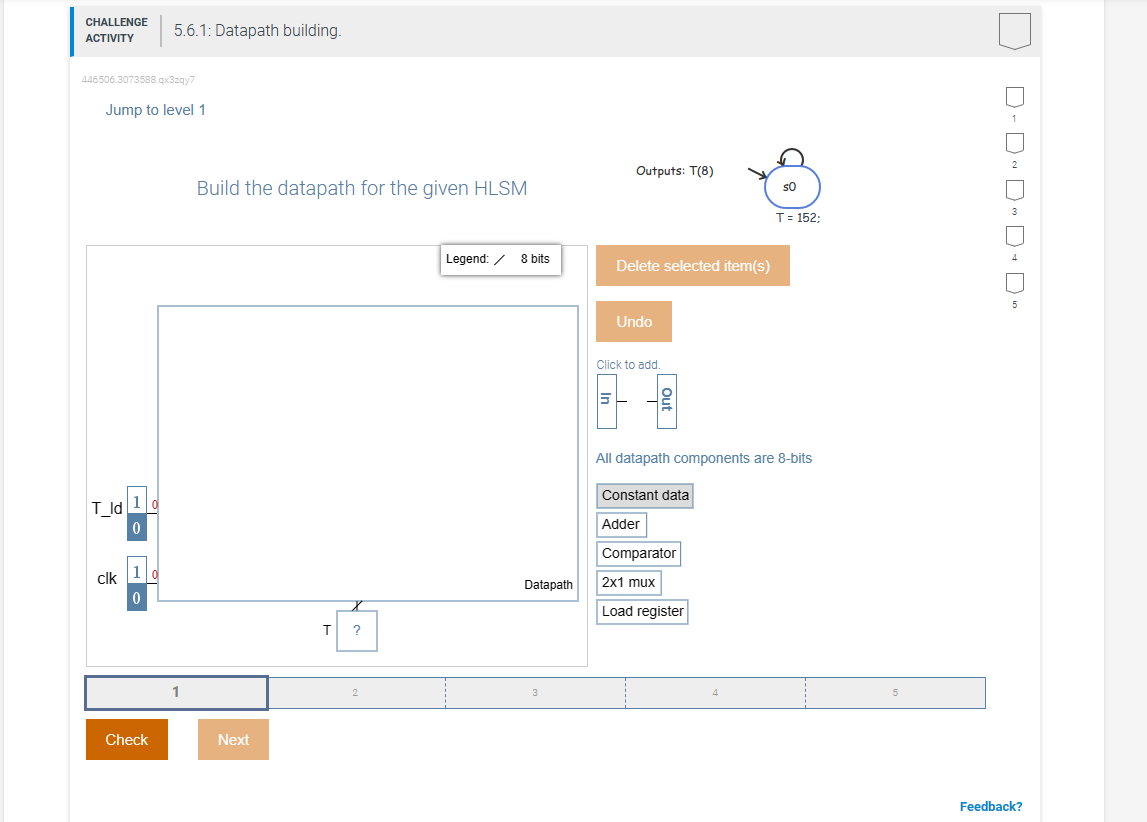Image resolution: width=1147 pixels, height=822 pixels.
Task: Switch to step 2 in progress bar
Action: (355, 691)
